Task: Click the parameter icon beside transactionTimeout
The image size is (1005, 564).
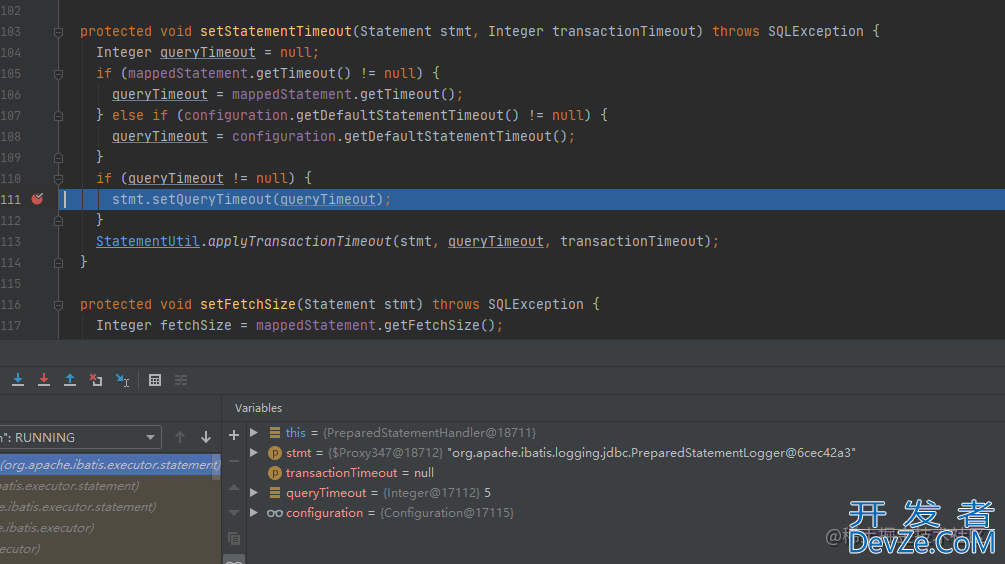Action: pos(274,473)
